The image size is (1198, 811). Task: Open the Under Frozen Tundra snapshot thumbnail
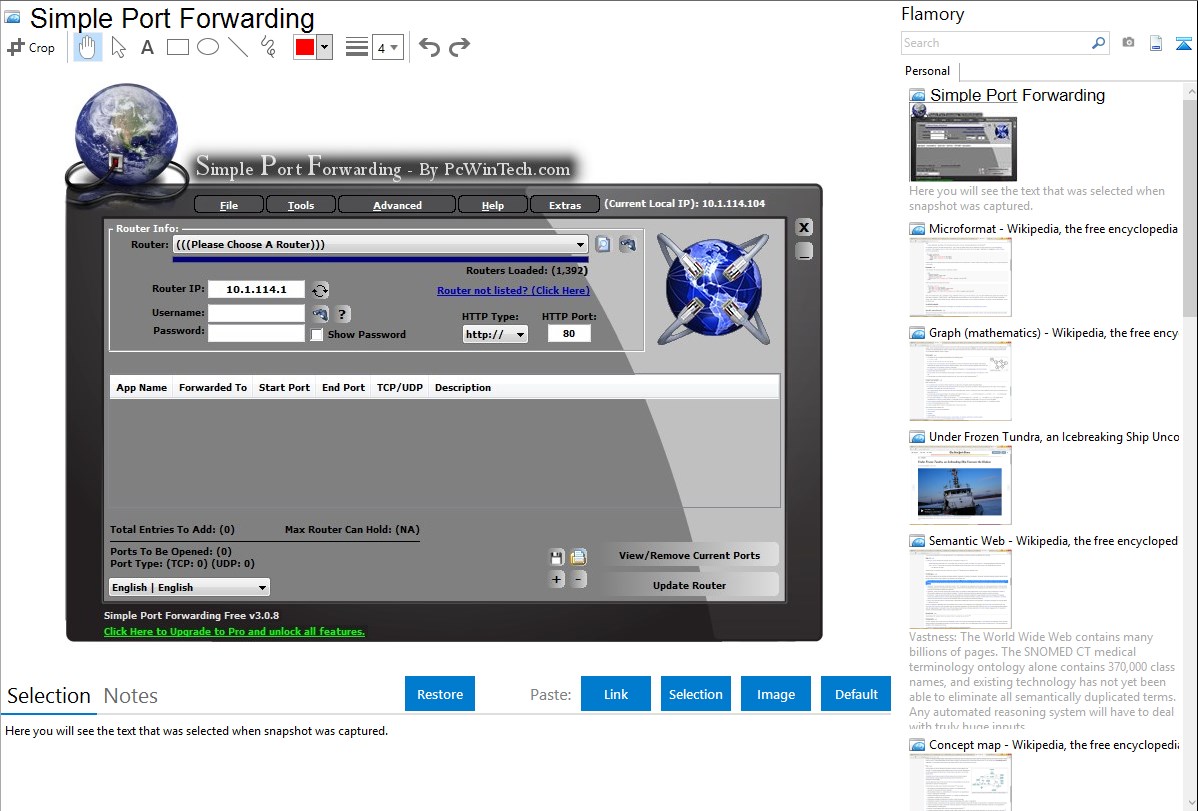(x=960, y=485)
